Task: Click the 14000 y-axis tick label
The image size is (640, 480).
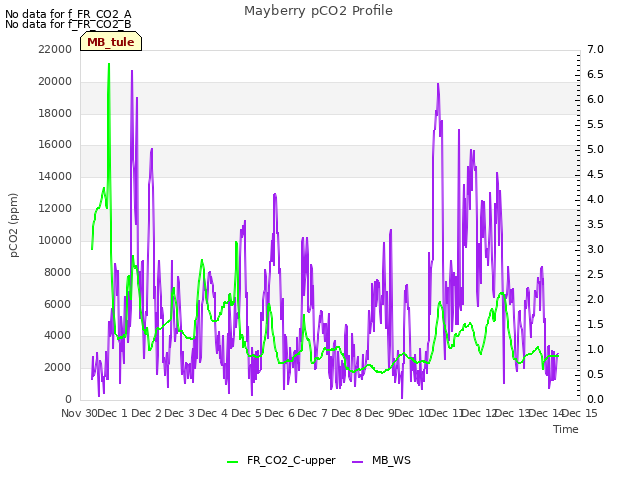Action: point(55,176)
